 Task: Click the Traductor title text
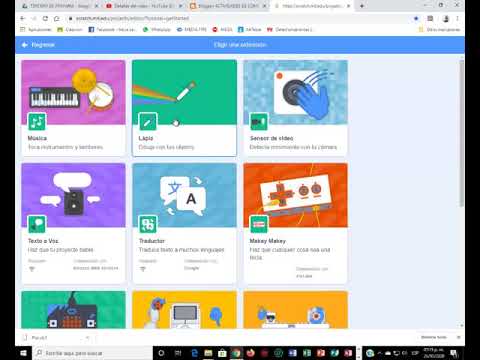[152, 241]
